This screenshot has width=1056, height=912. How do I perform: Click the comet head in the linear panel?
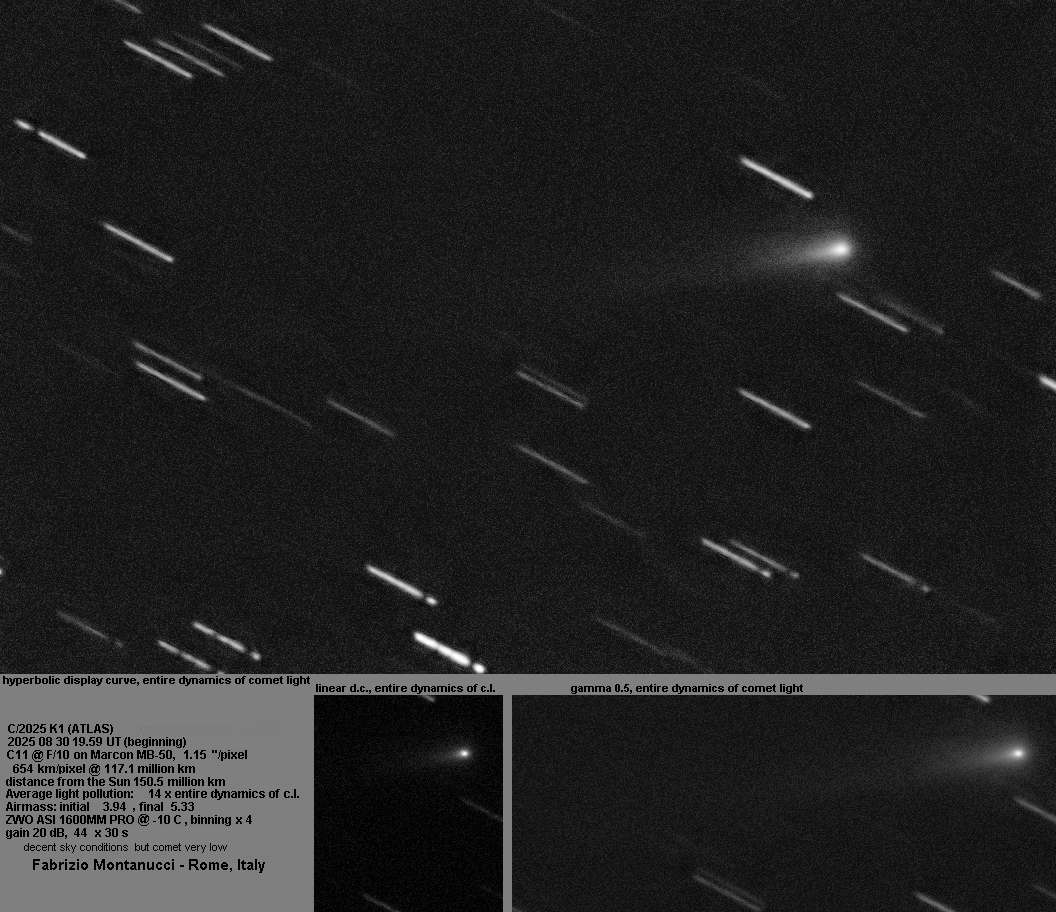[x=463, y=752]
